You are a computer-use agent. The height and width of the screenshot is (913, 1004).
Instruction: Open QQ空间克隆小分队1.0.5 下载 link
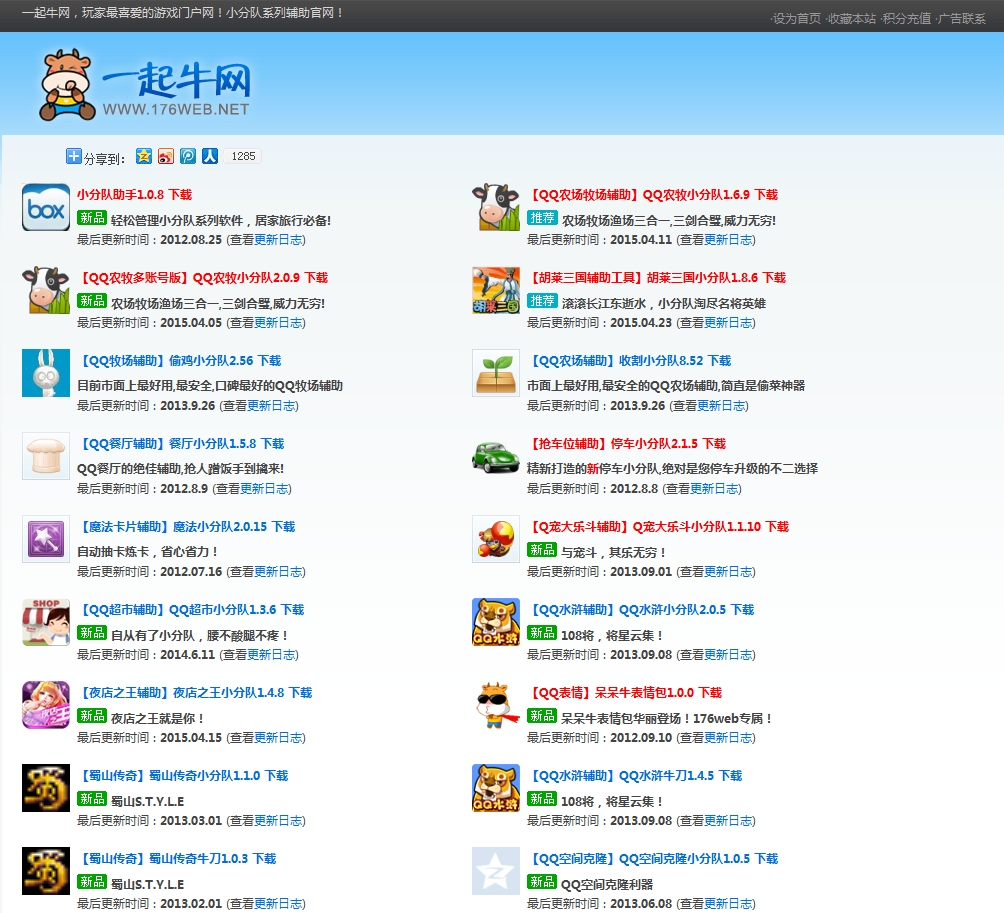coord(652,859)
